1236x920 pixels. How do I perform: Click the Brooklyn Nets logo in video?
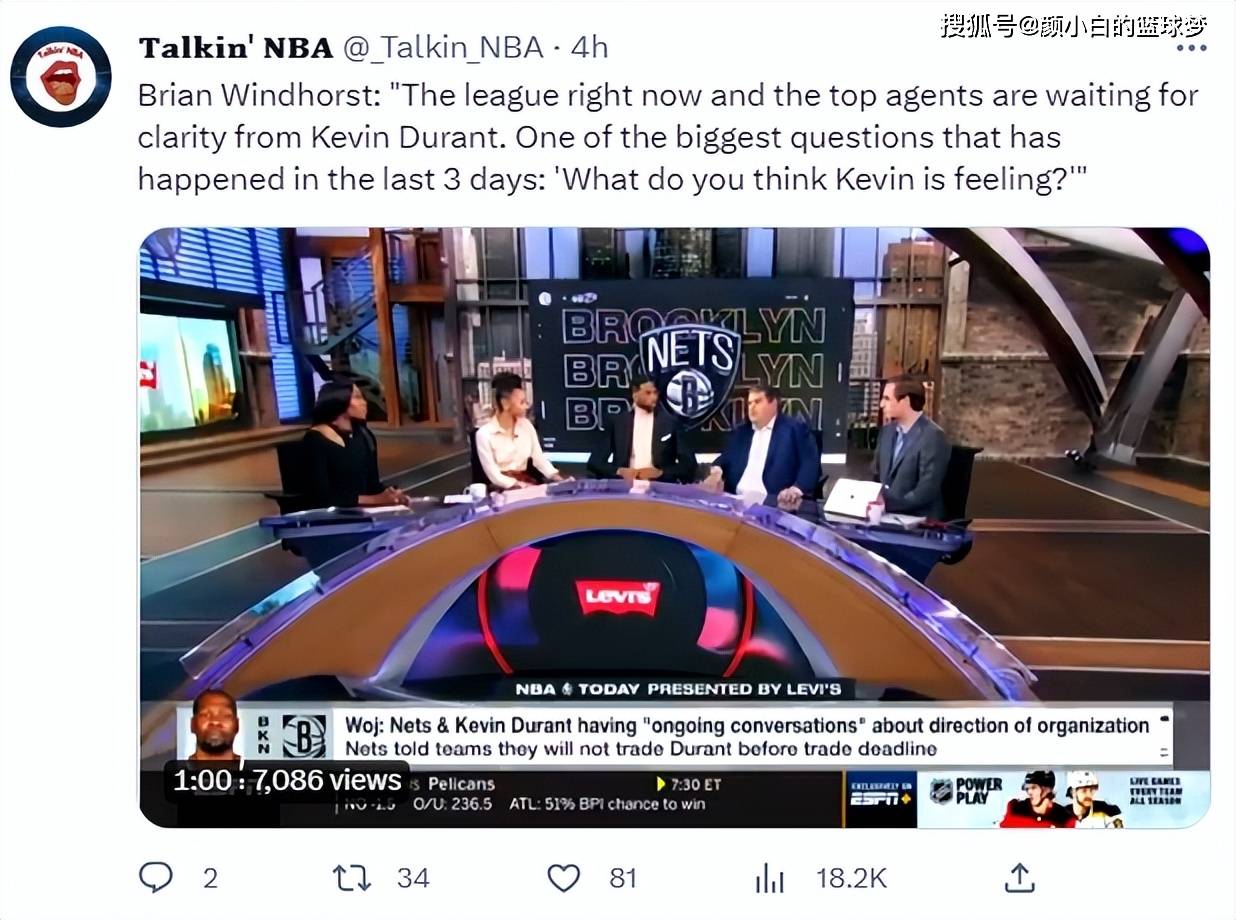tap(690, 369)
